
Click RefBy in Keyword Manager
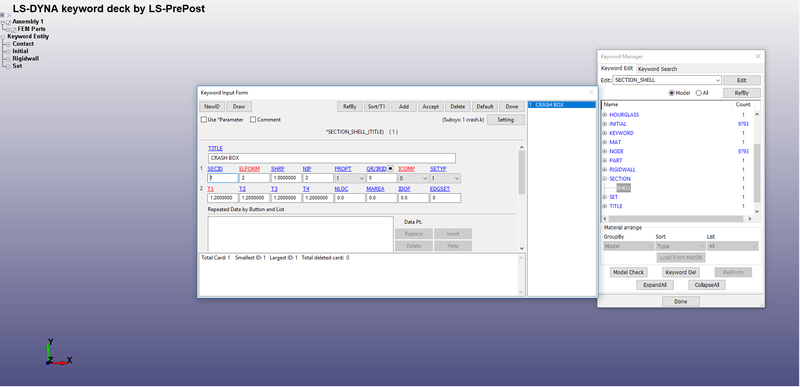(742, 93)
